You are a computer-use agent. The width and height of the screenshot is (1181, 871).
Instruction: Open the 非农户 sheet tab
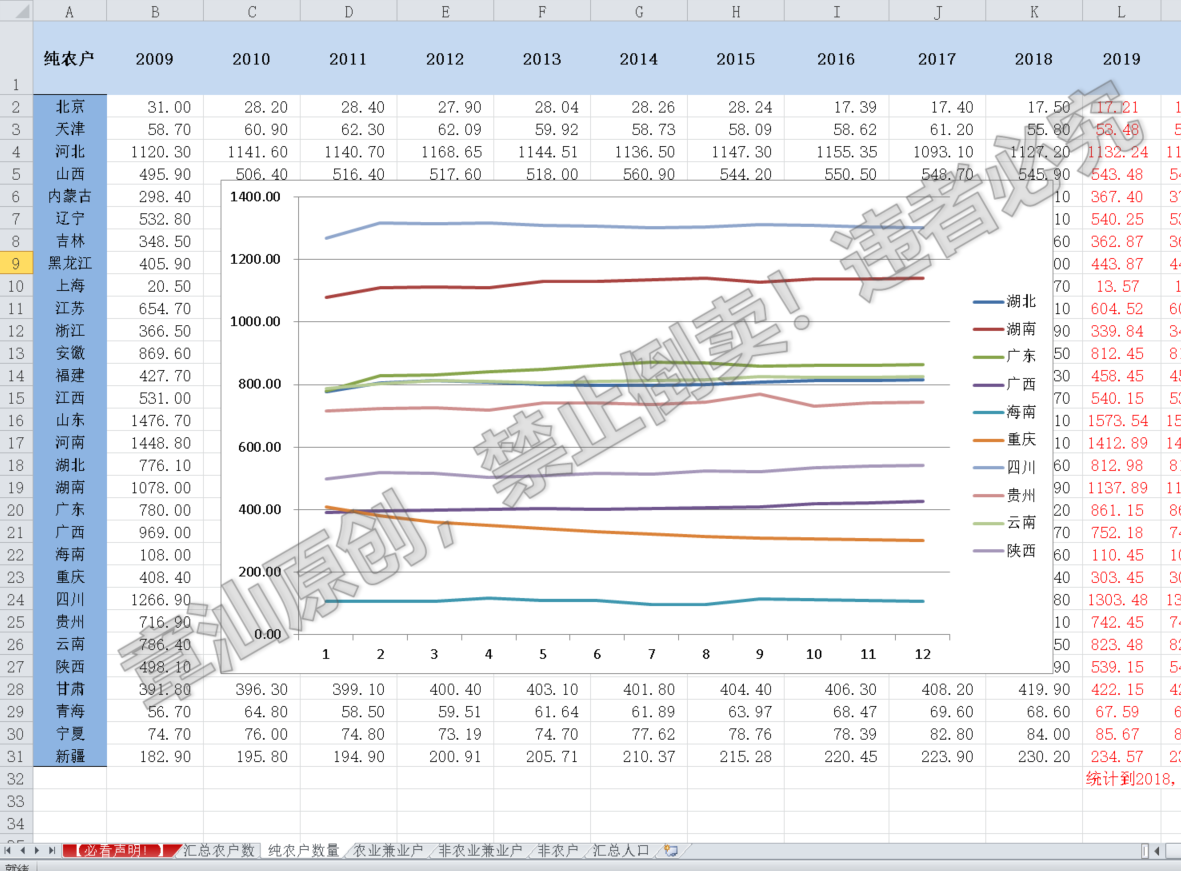pyautogui.click(x=557, y=851)
